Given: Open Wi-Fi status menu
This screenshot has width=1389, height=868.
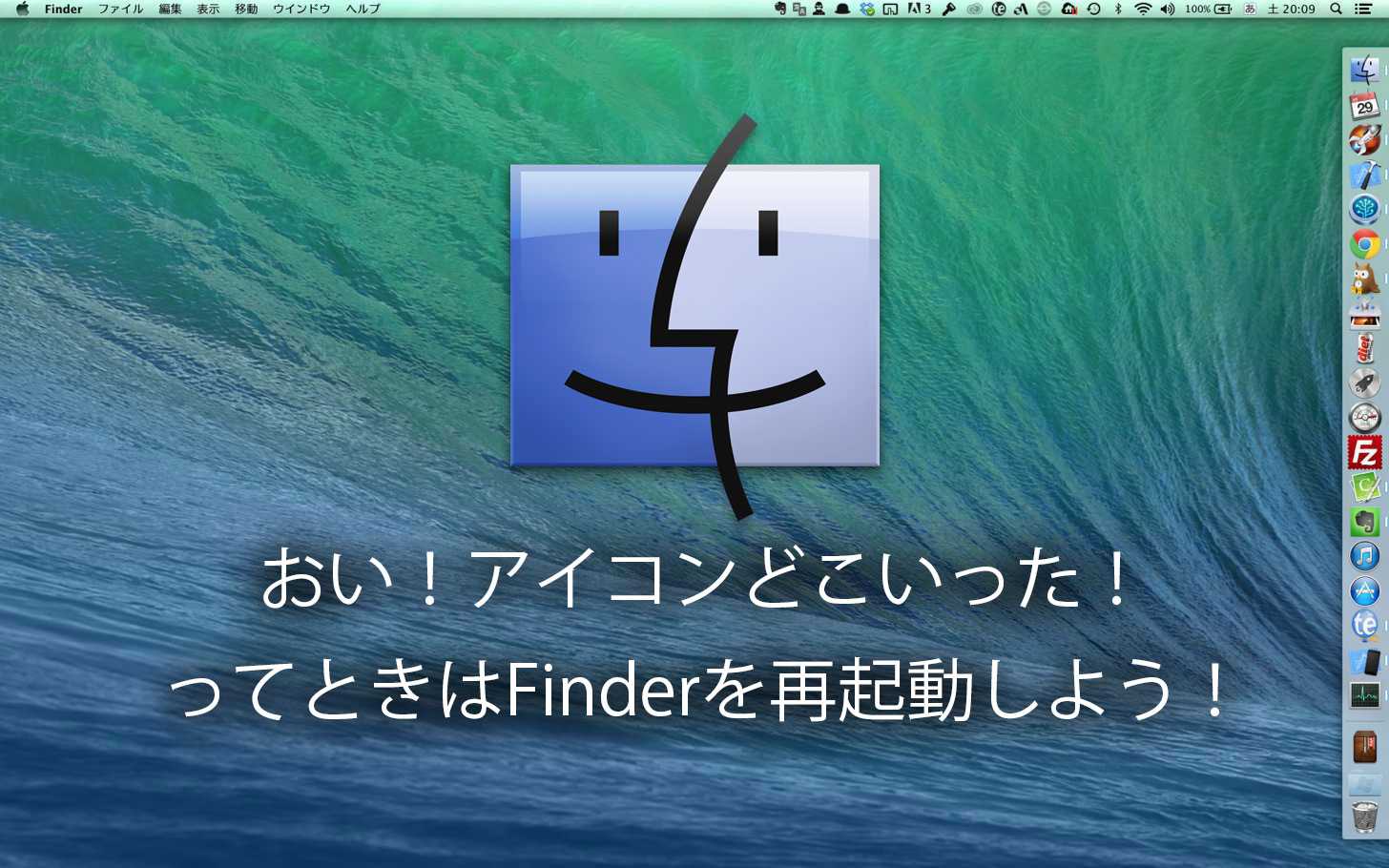Looking at the screenshot, I should (1142, 9).
